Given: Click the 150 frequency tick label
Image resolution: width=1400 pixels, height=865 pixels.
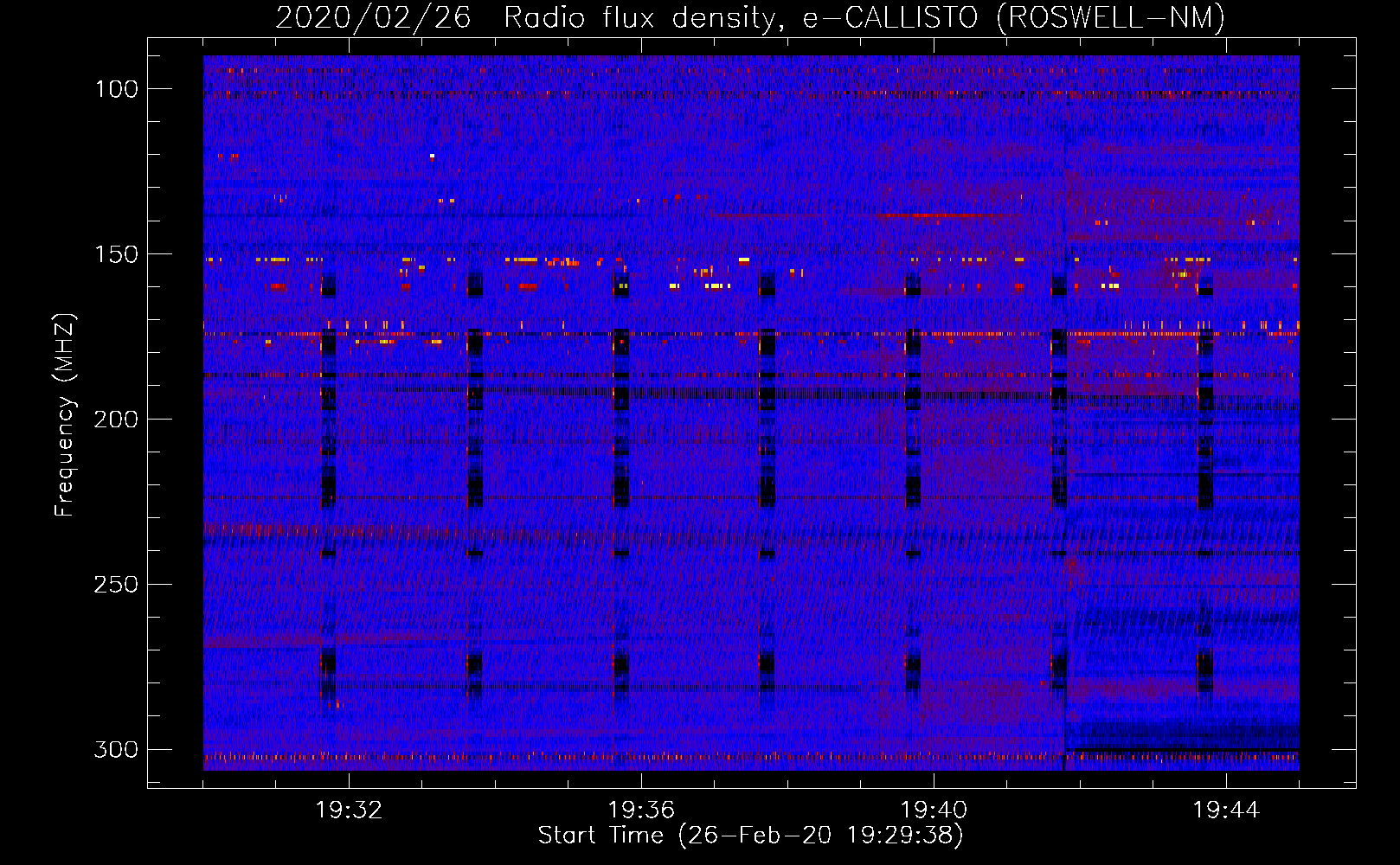Looking at the screenshot, I should tap(117, 254).
